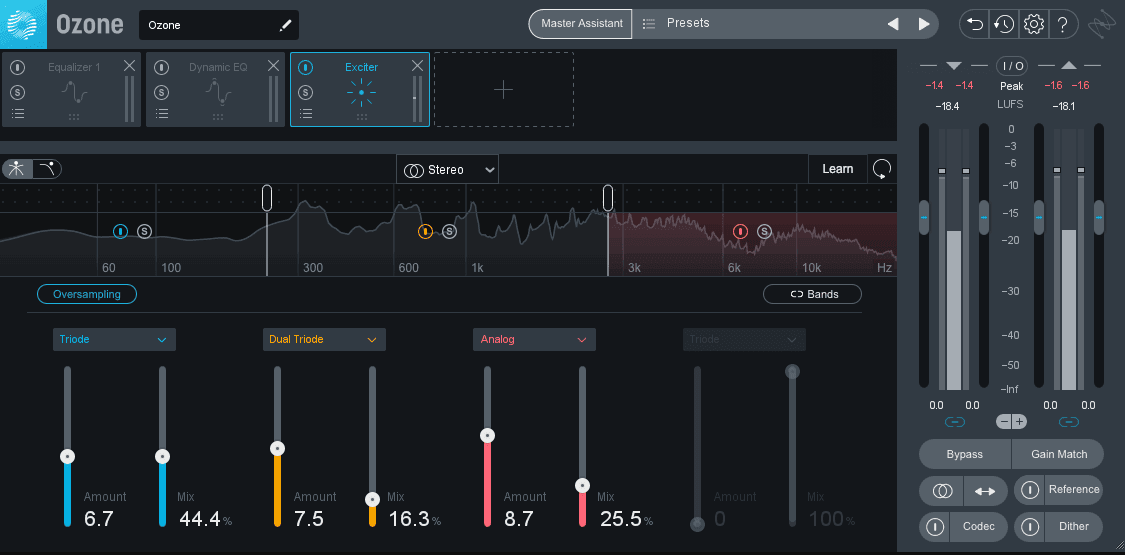
Task: Click the Master Assistant button
Action: point(581,24)
